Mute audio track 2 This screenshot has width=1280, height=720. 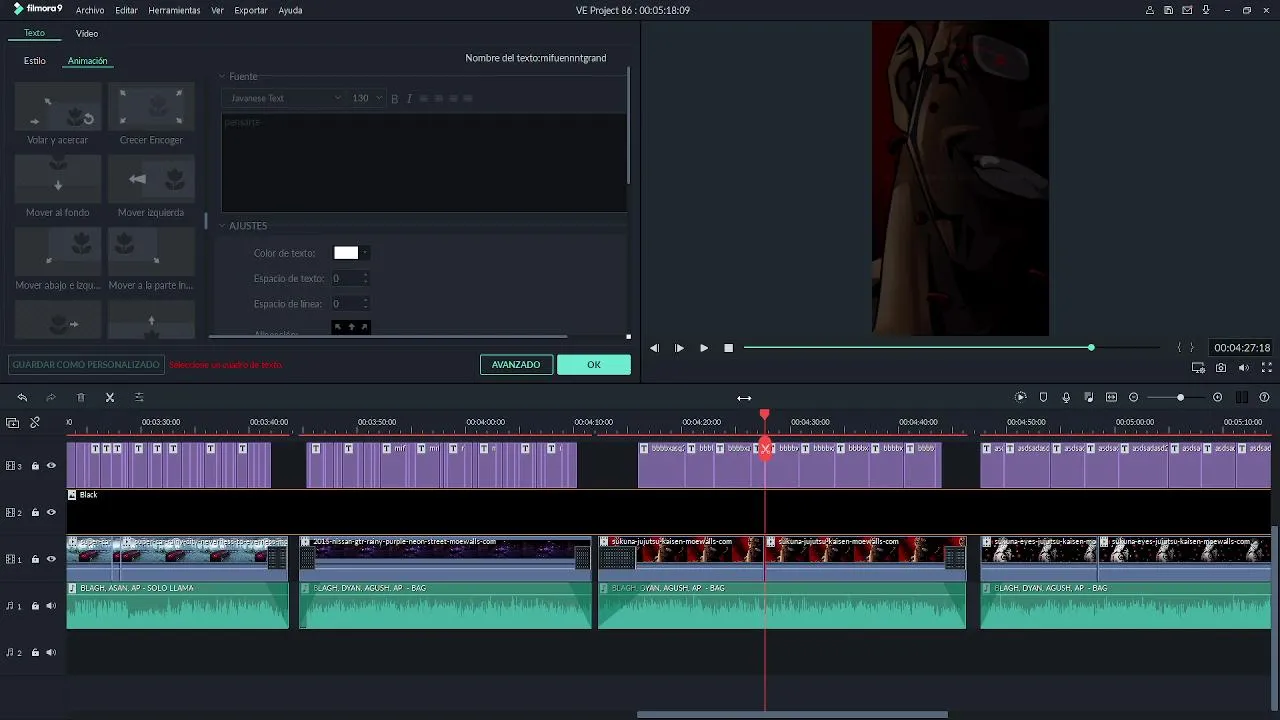coord(51,653)
